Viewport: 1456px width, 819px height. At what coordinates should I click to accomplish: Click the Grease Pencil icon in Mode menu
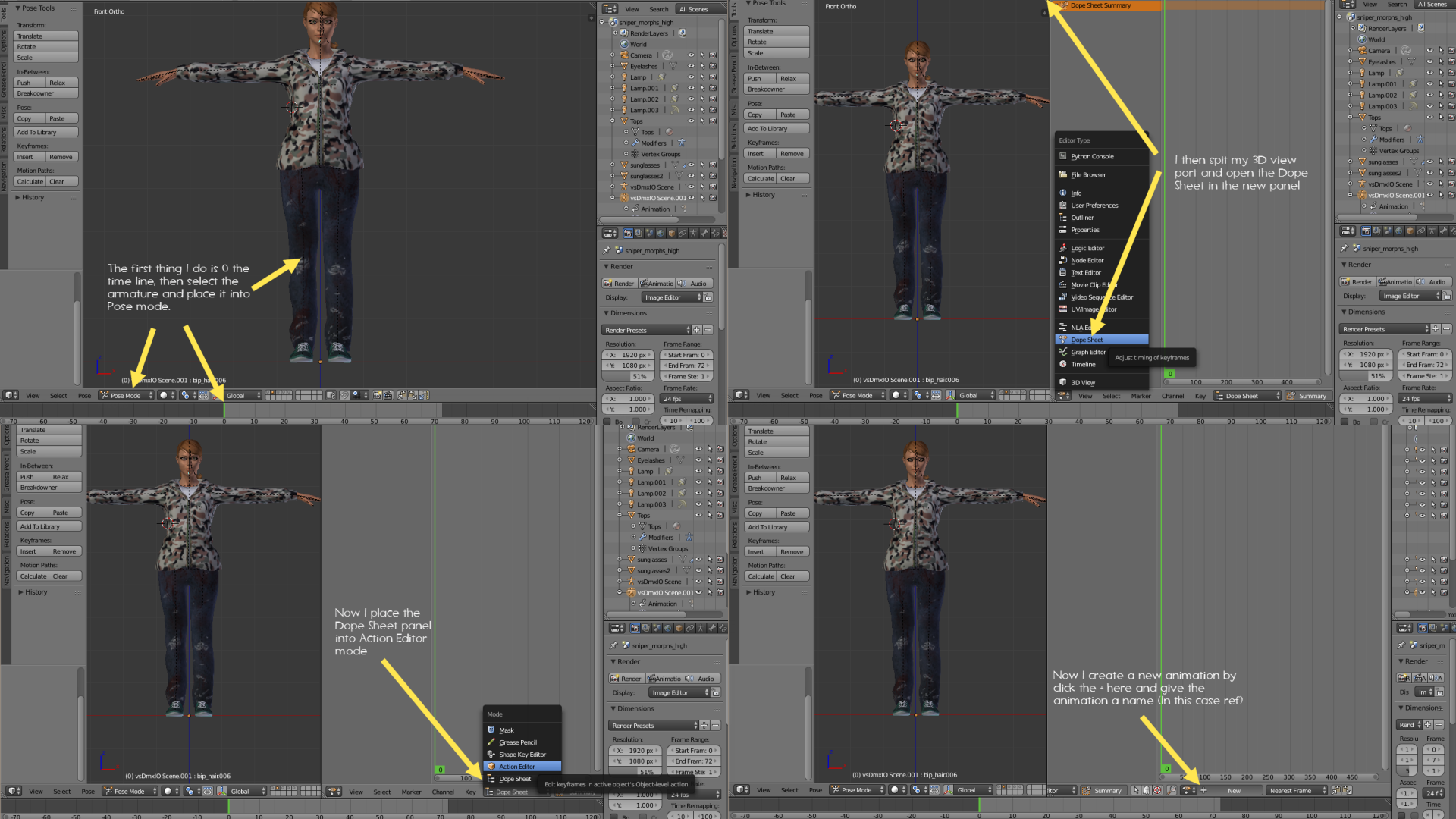click(491, 742)
